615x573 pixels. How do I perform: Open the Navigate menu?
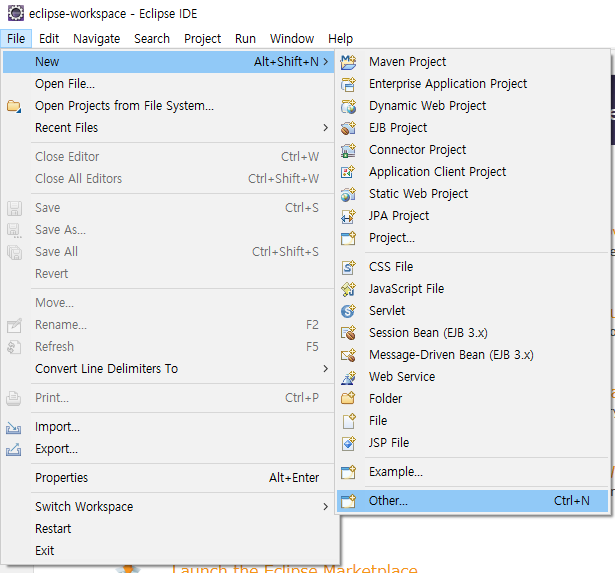point(96,38)
